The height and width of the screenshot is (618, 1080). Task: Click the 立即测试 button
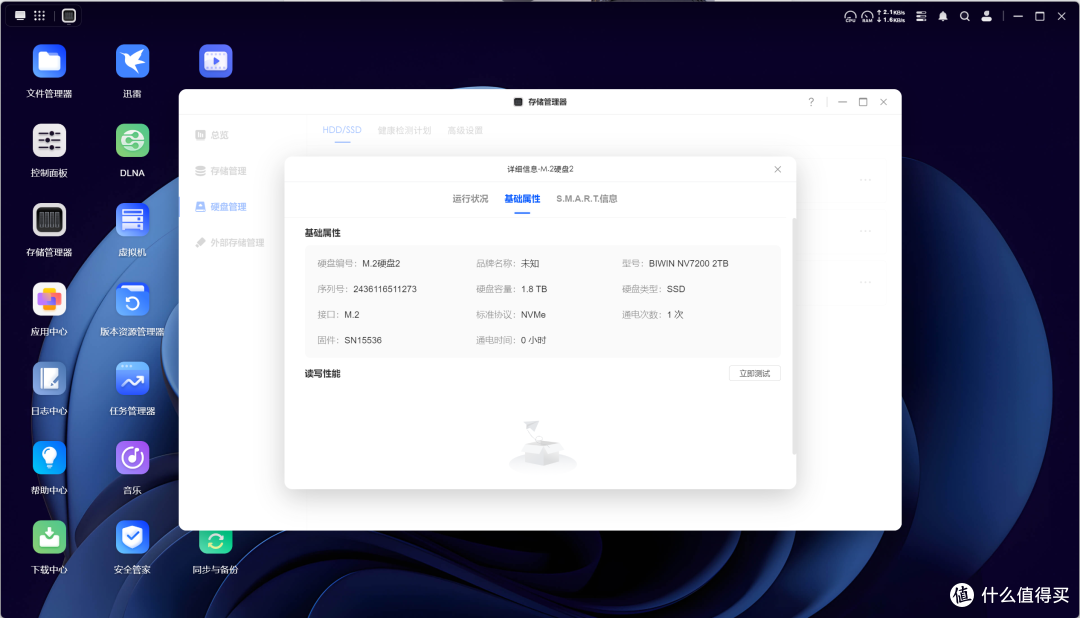(x=755, y=373)
